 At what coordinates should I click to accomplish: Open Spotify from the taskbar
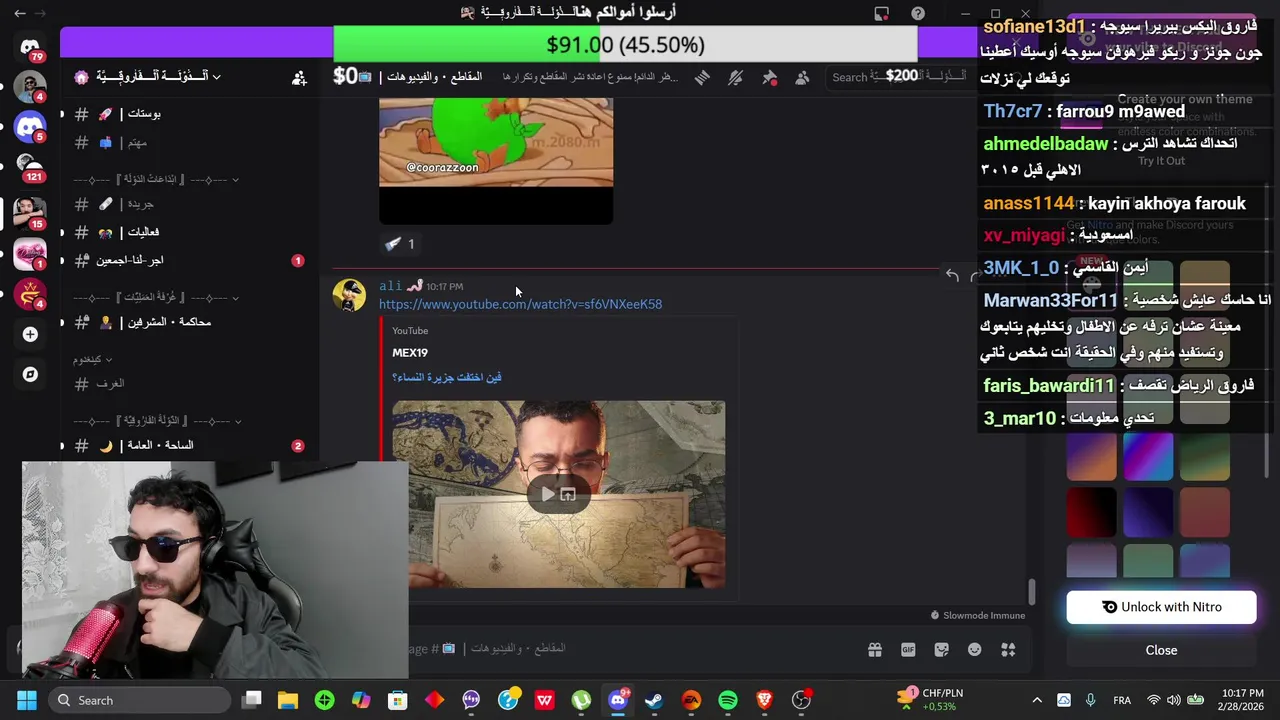(x=728, y=700)
